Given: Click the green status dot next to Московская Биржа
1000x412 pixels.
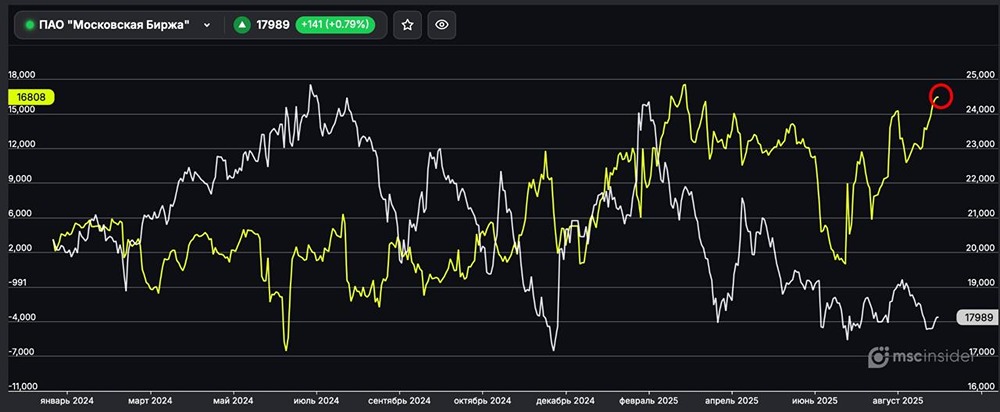Looking at the screenshot, I should 29,25.
